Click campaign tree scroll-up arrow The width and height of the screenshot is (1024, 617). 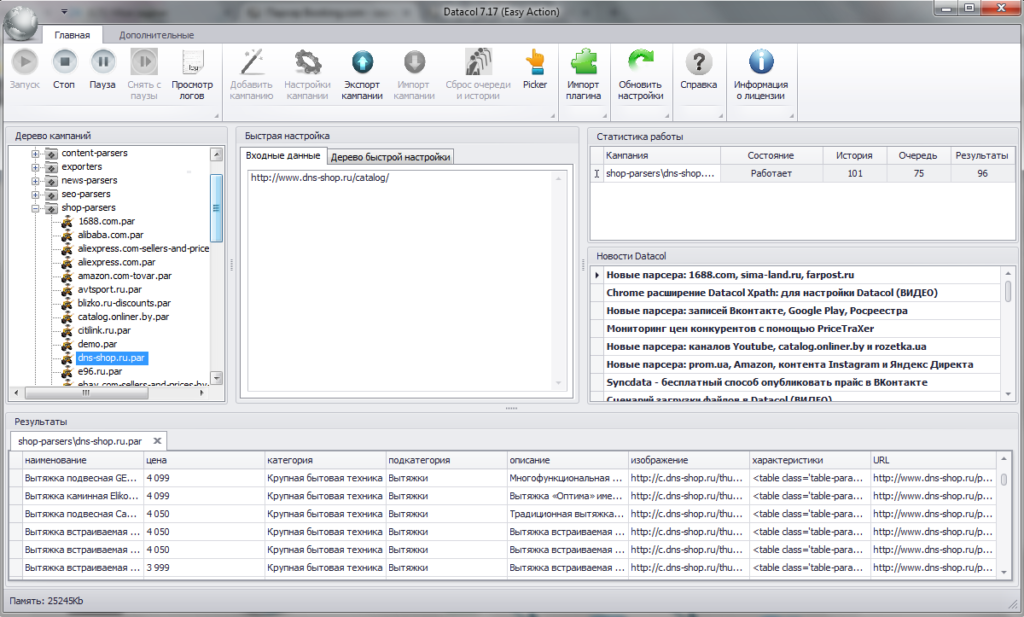[217, 155]
